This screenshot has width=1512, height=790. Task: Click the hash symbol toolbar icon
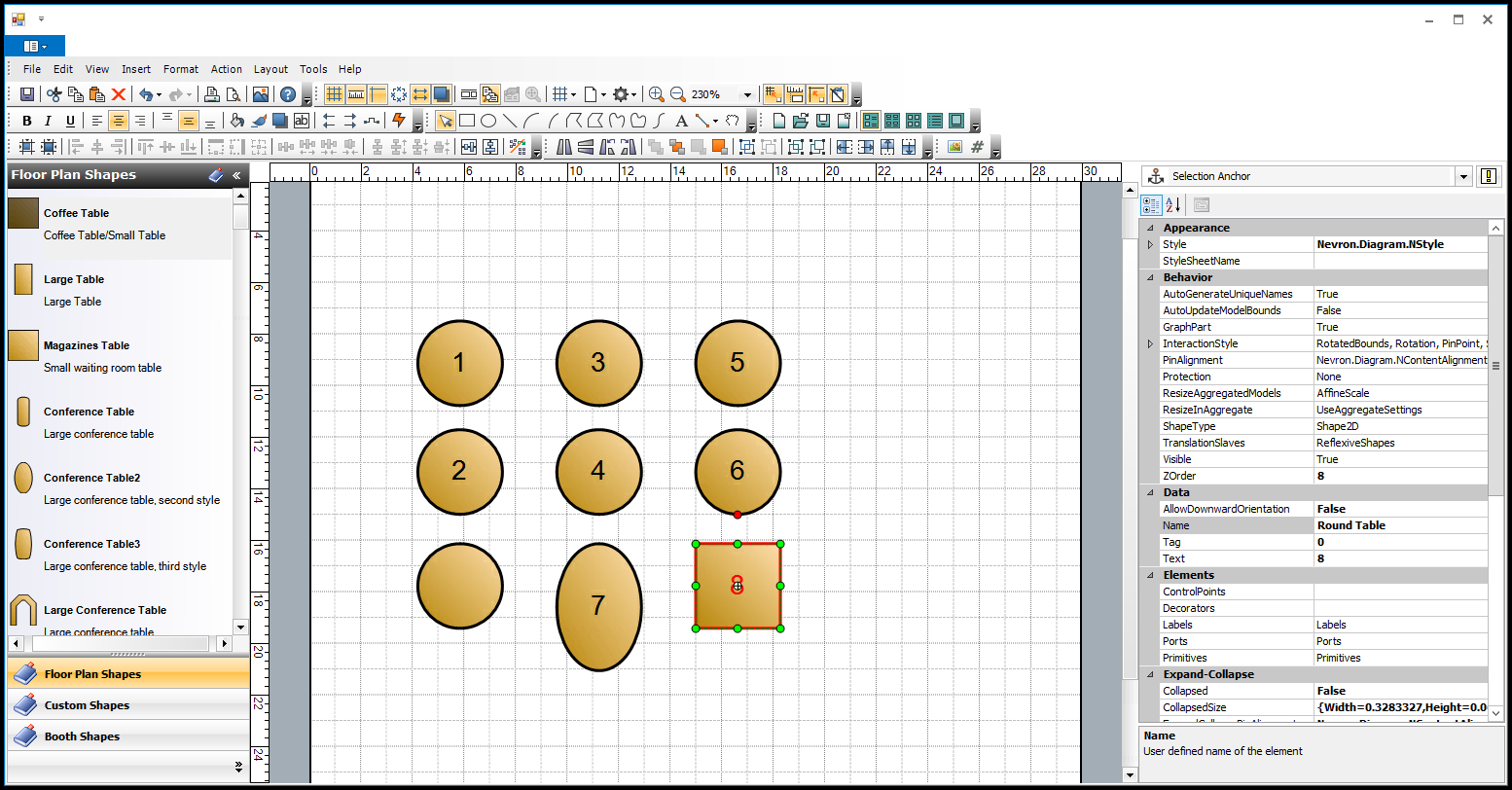[977, 147]
